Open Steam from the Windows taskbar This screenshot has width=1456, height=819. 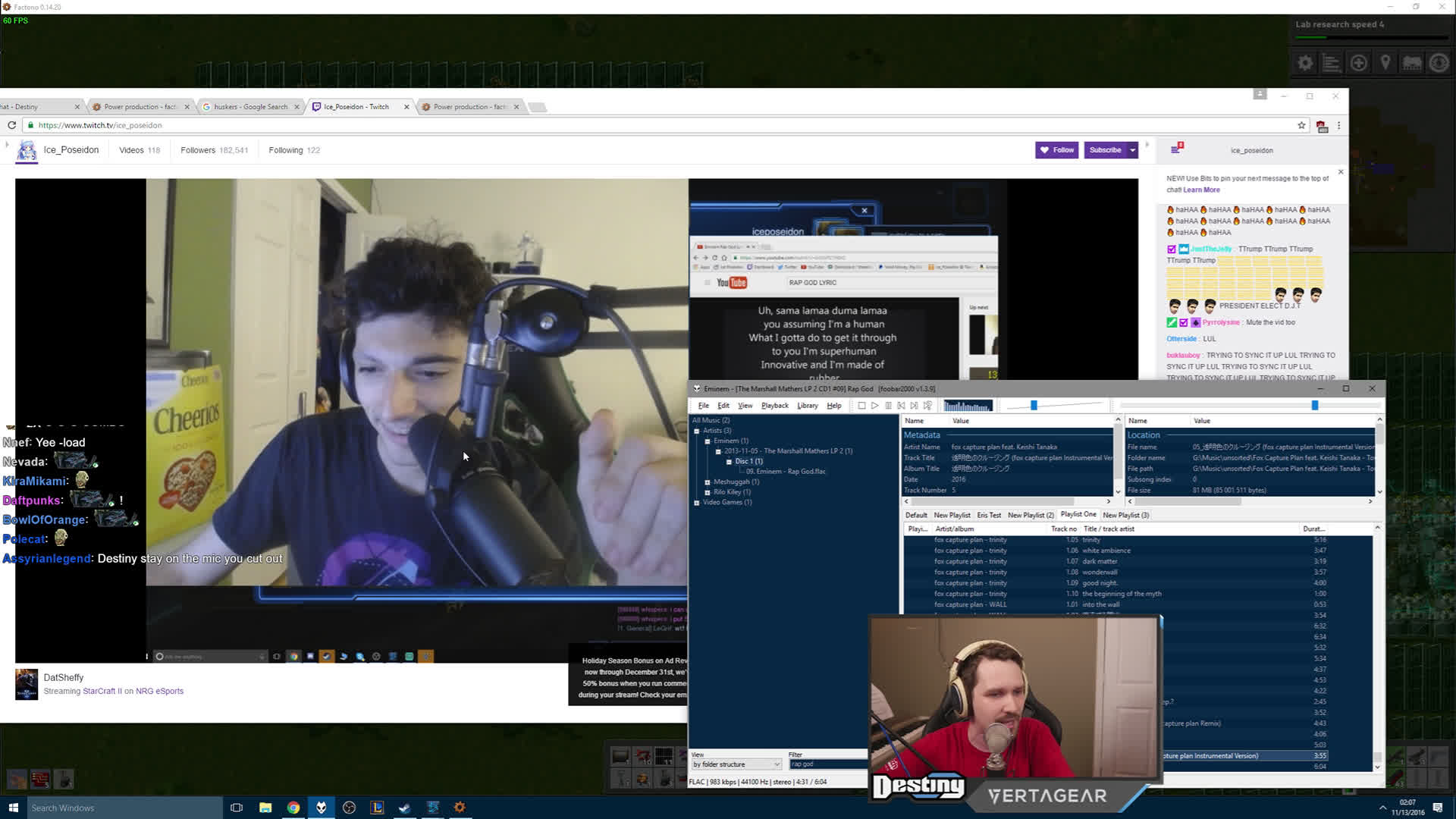(x=405, y=808)
